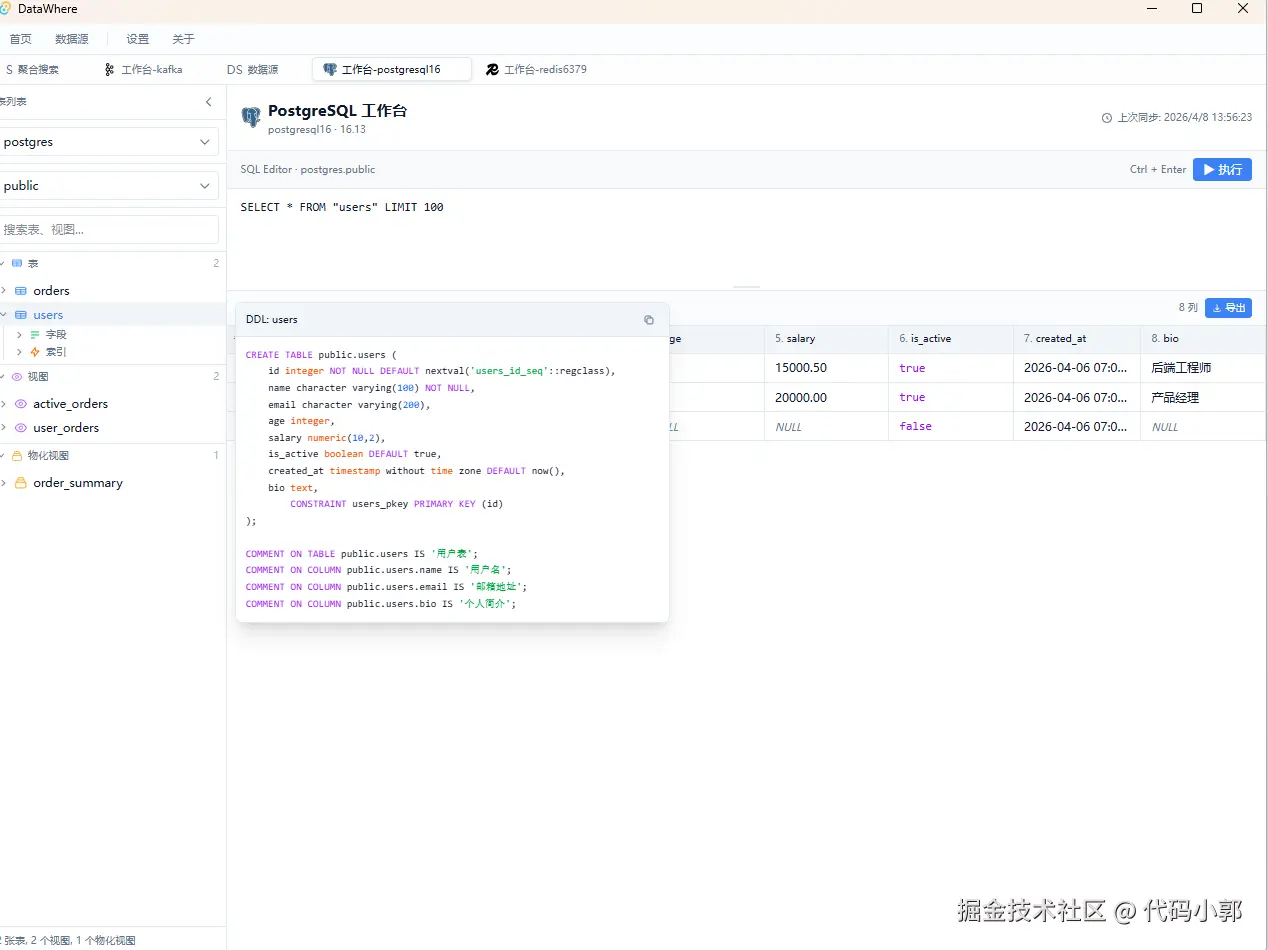Switch to the 工作台-redis6379 tab
The height and width of the screenshot is (950, 1268).
click(x=536, y=70)
